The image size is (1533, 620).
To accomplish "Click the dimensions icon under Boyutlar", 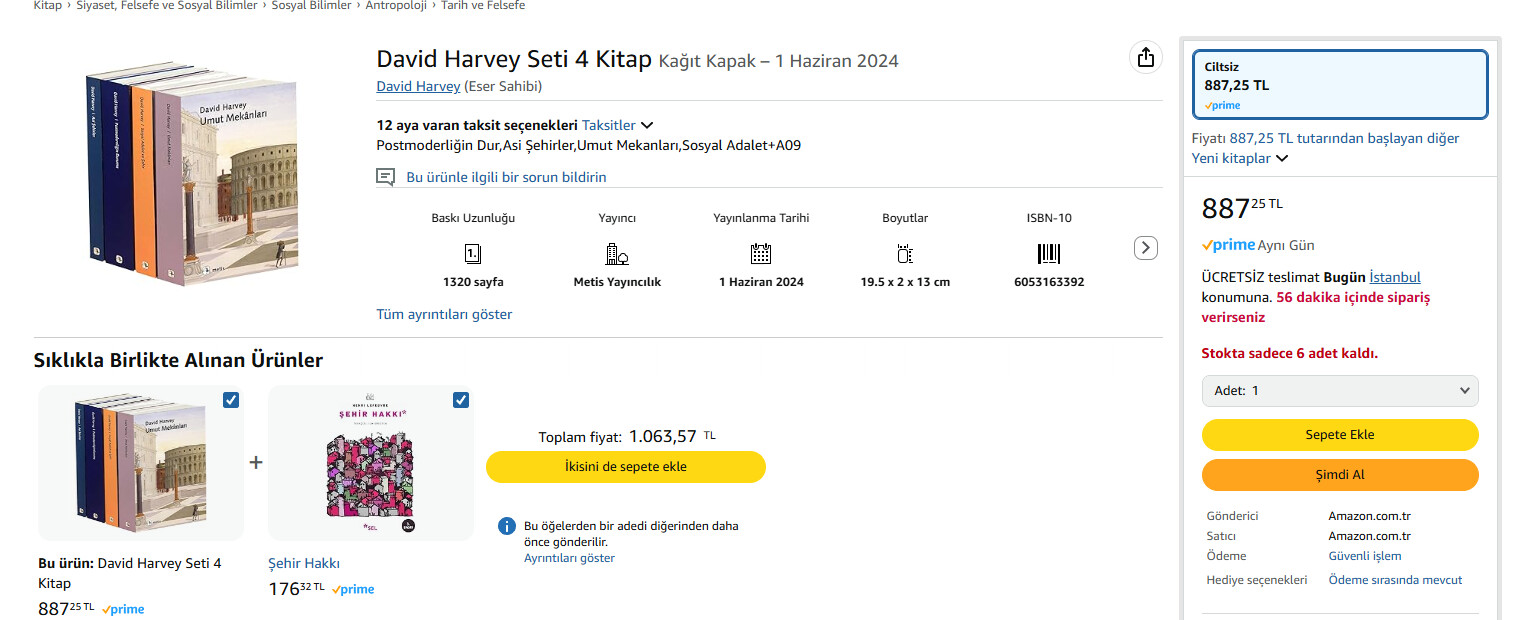I will (905, 253).
